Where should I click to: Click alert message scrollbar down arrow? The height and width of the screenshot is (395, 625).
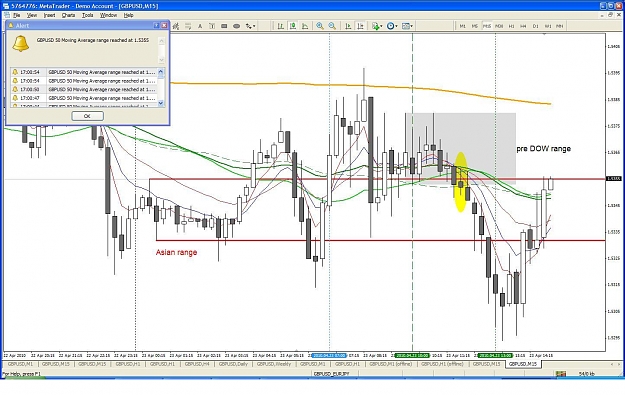point(161,60)
